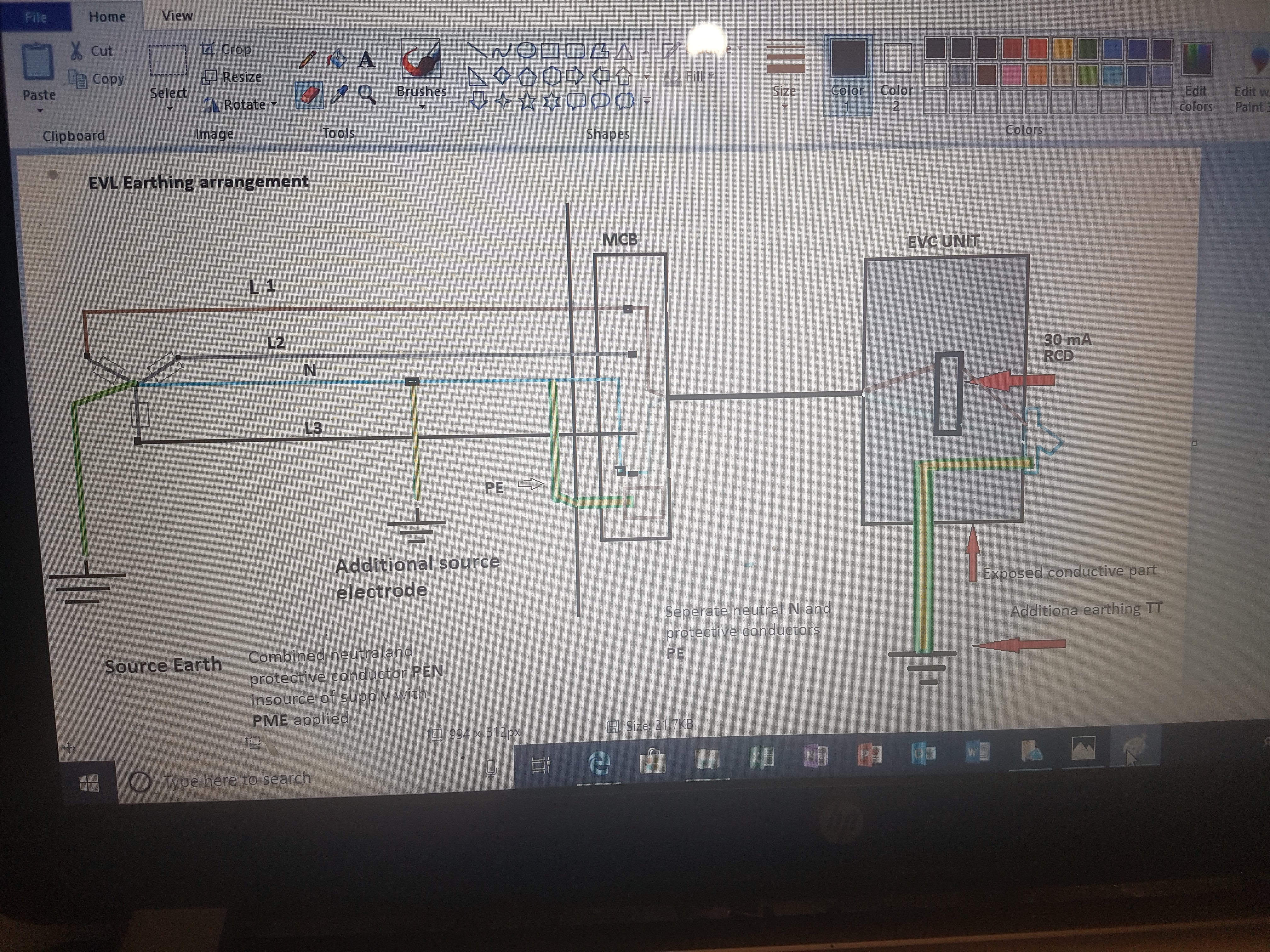Choose the Cloud callout shape
1270x952 pixels.
click(x=625, y=102)
